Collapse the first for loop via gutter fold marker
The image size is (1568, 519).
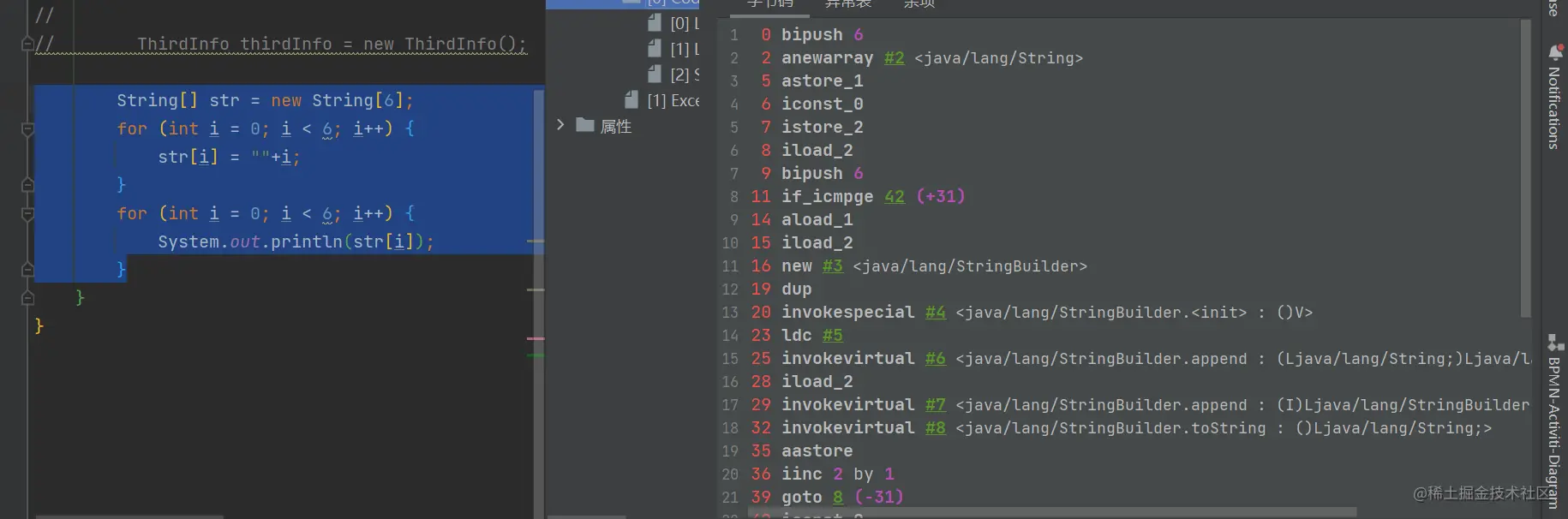click(x=27, y=129)
